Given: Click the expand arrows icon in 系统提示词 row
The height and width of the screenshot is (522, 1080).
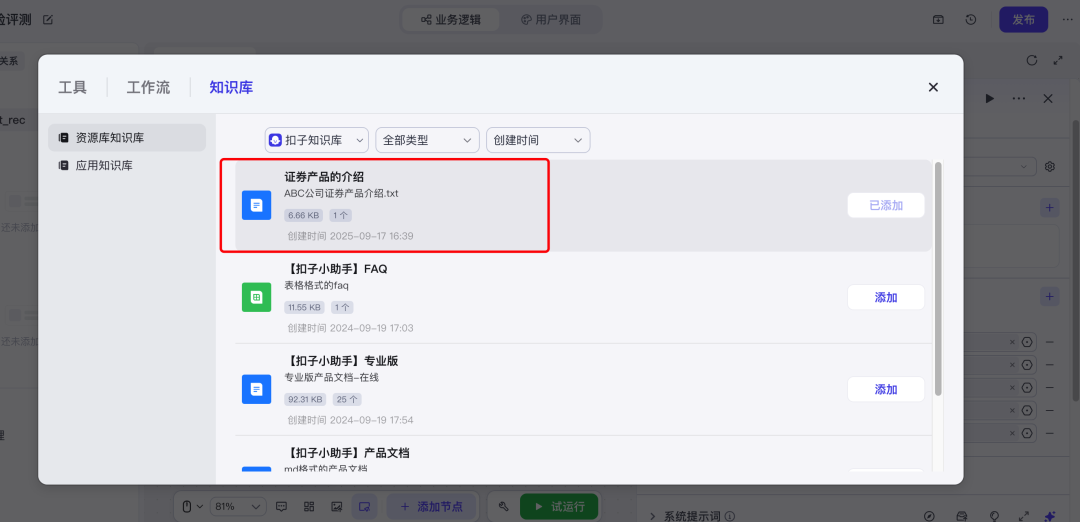Looking at the screenshot, I should 1024,516.
